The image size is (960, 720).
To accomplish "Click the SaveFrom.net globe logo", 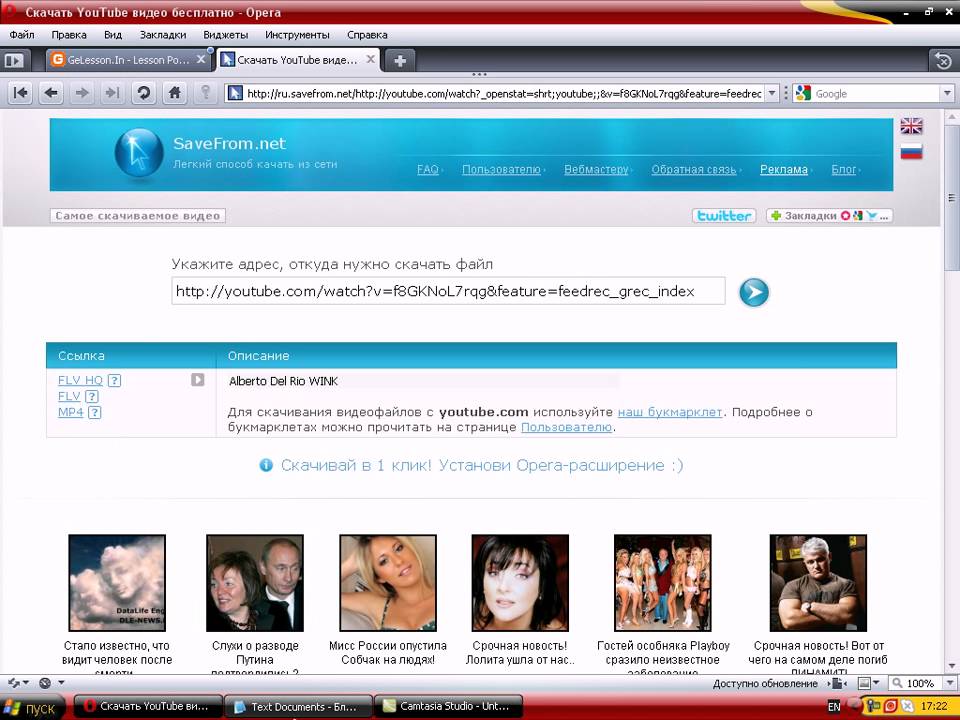I will 140,152.
